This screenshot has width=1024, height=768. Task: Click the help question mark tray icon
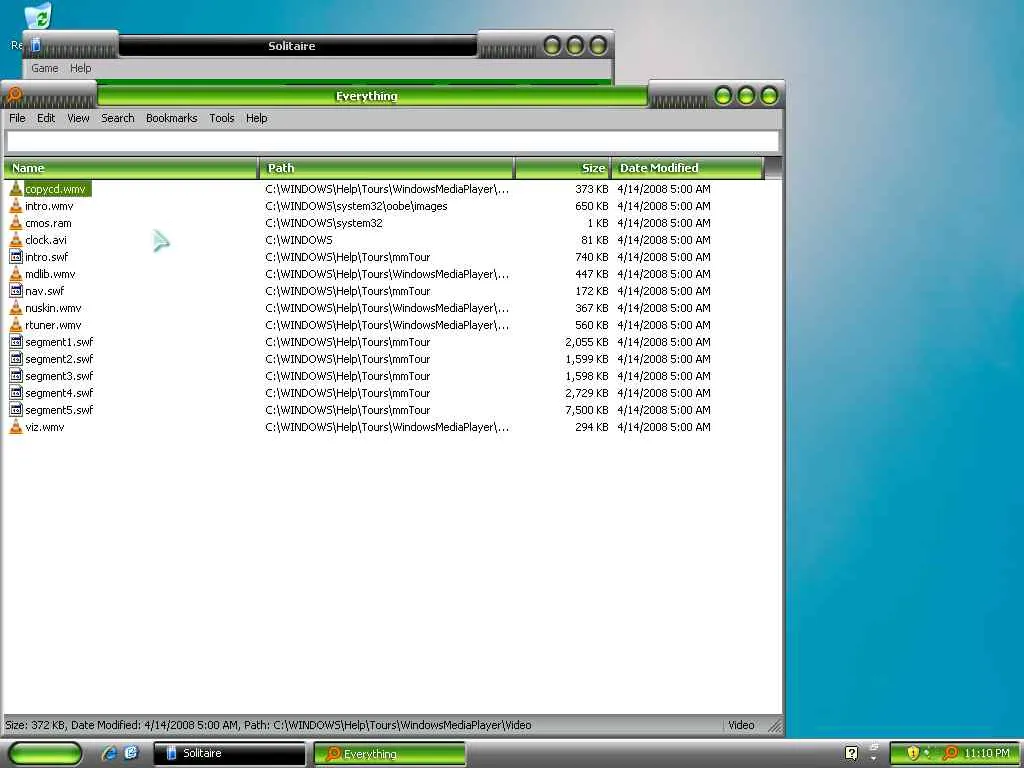tap(851, 753)
